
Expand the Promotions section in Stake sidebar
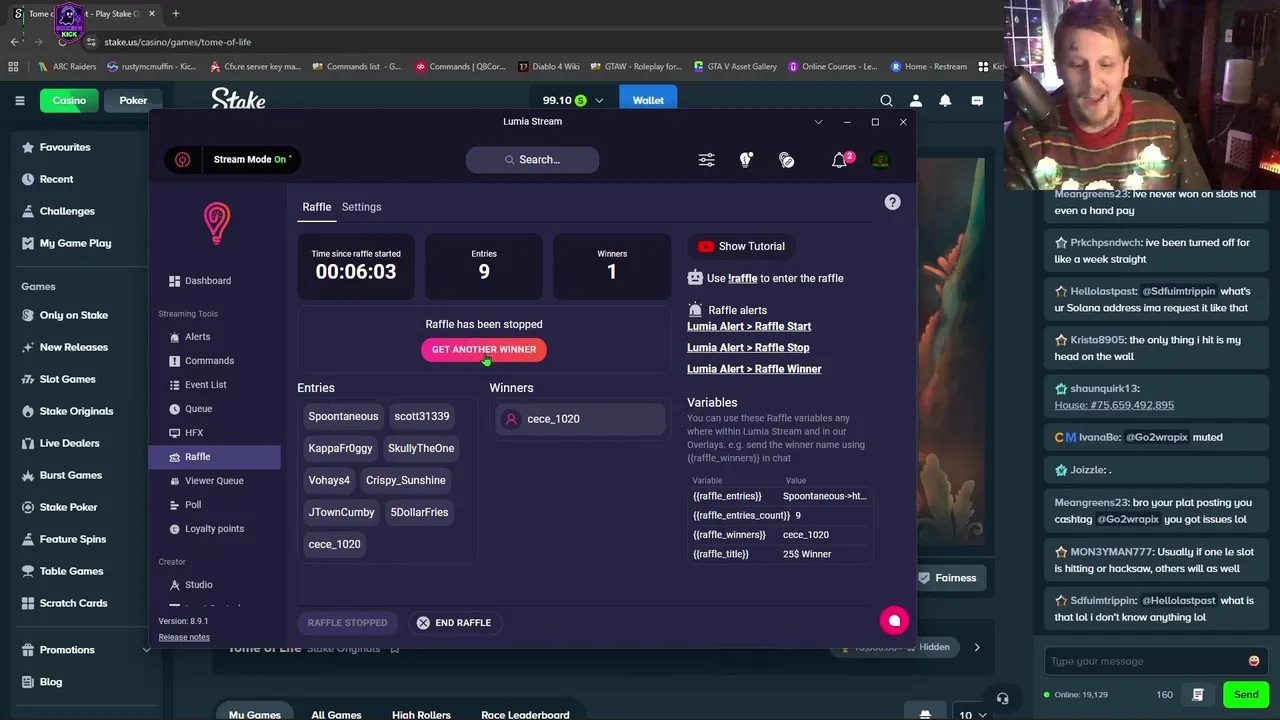click(146, 650)
